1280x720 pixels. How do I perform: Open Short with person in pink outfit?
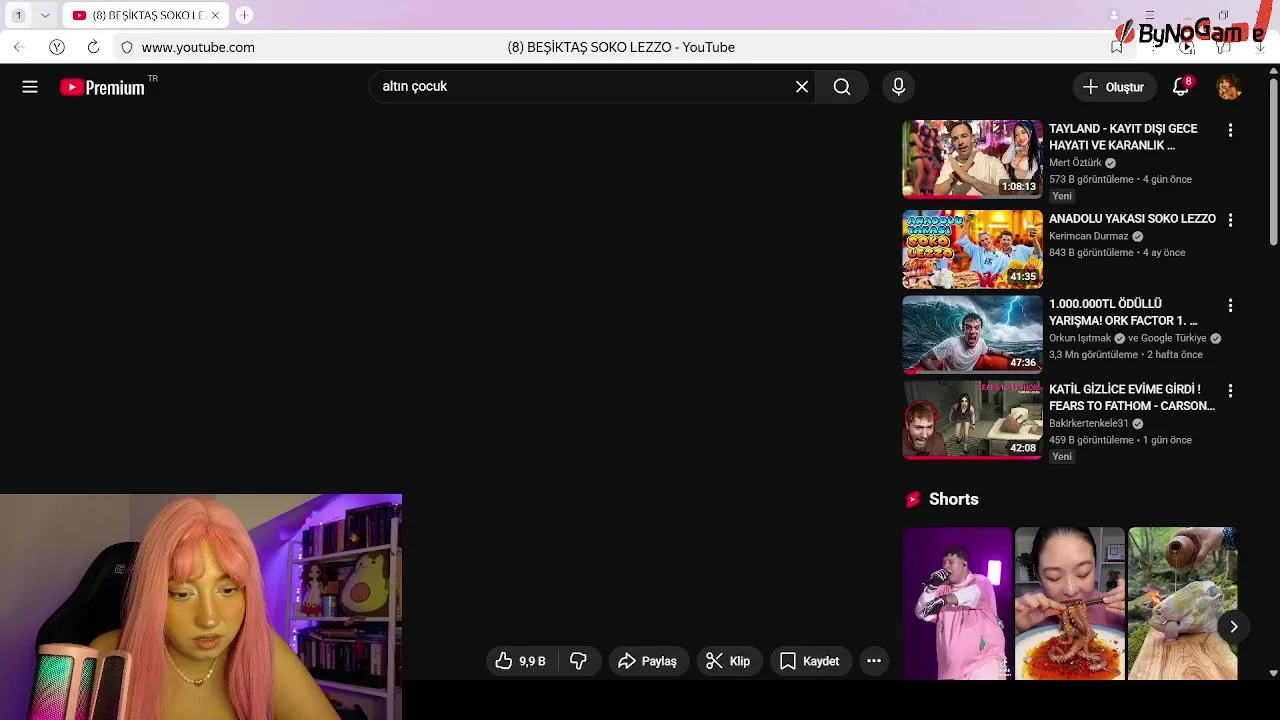(x=957, y=603)
